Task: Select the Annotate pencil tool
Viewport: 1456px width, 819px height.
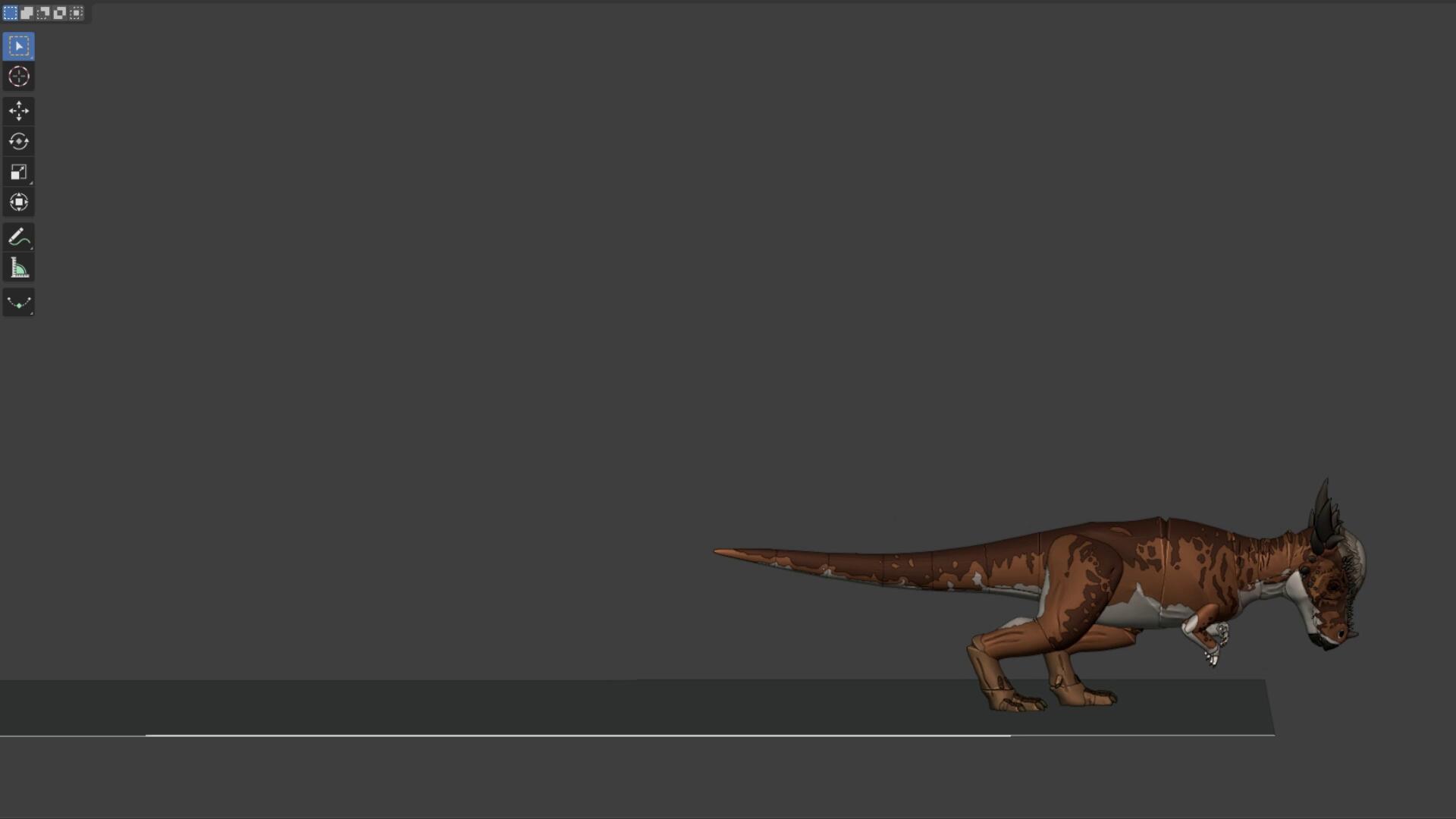Action: coord(18,237)
